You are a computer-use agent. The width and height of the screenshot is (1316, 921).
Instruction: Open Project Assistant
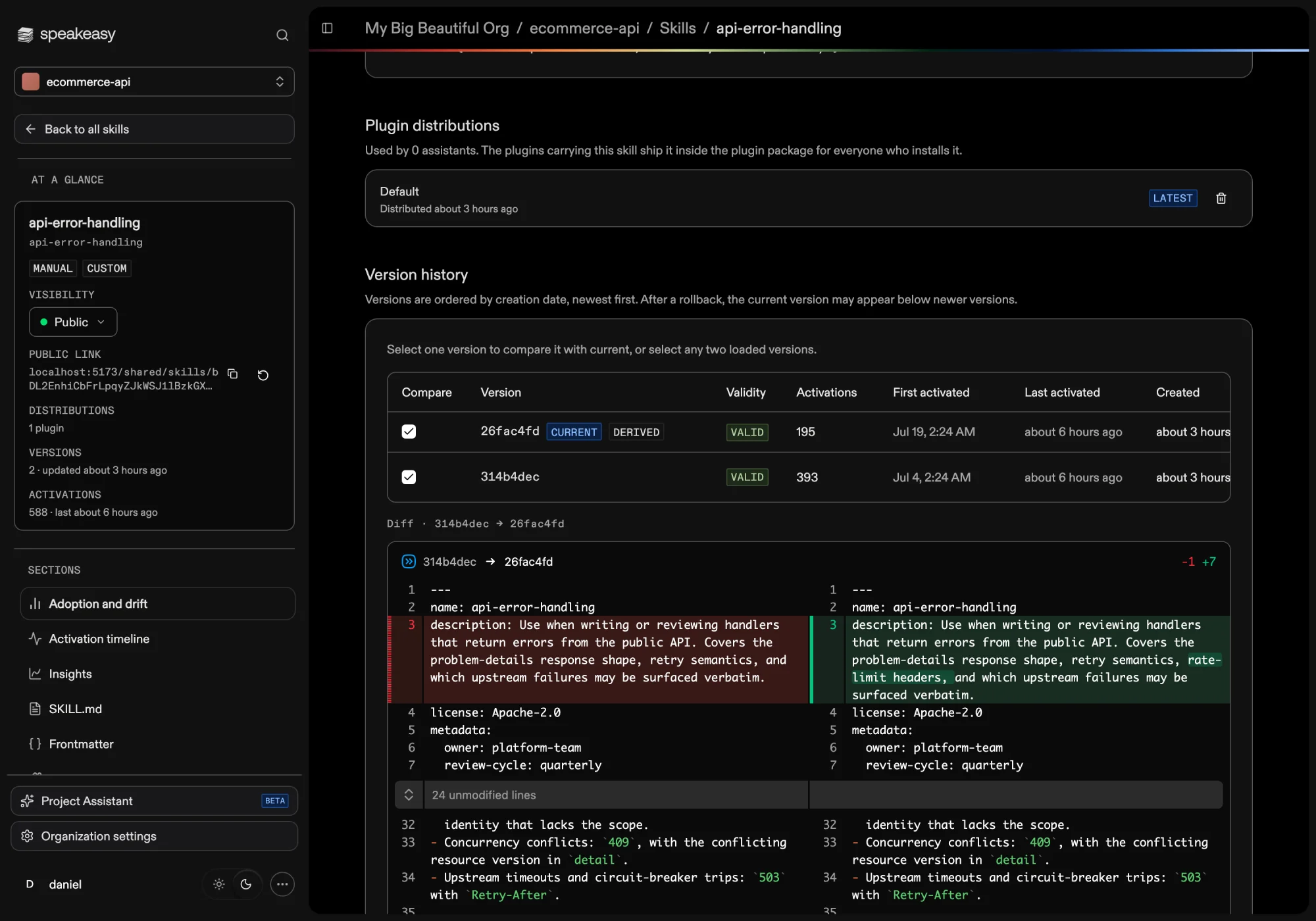[x=154, y=801]
